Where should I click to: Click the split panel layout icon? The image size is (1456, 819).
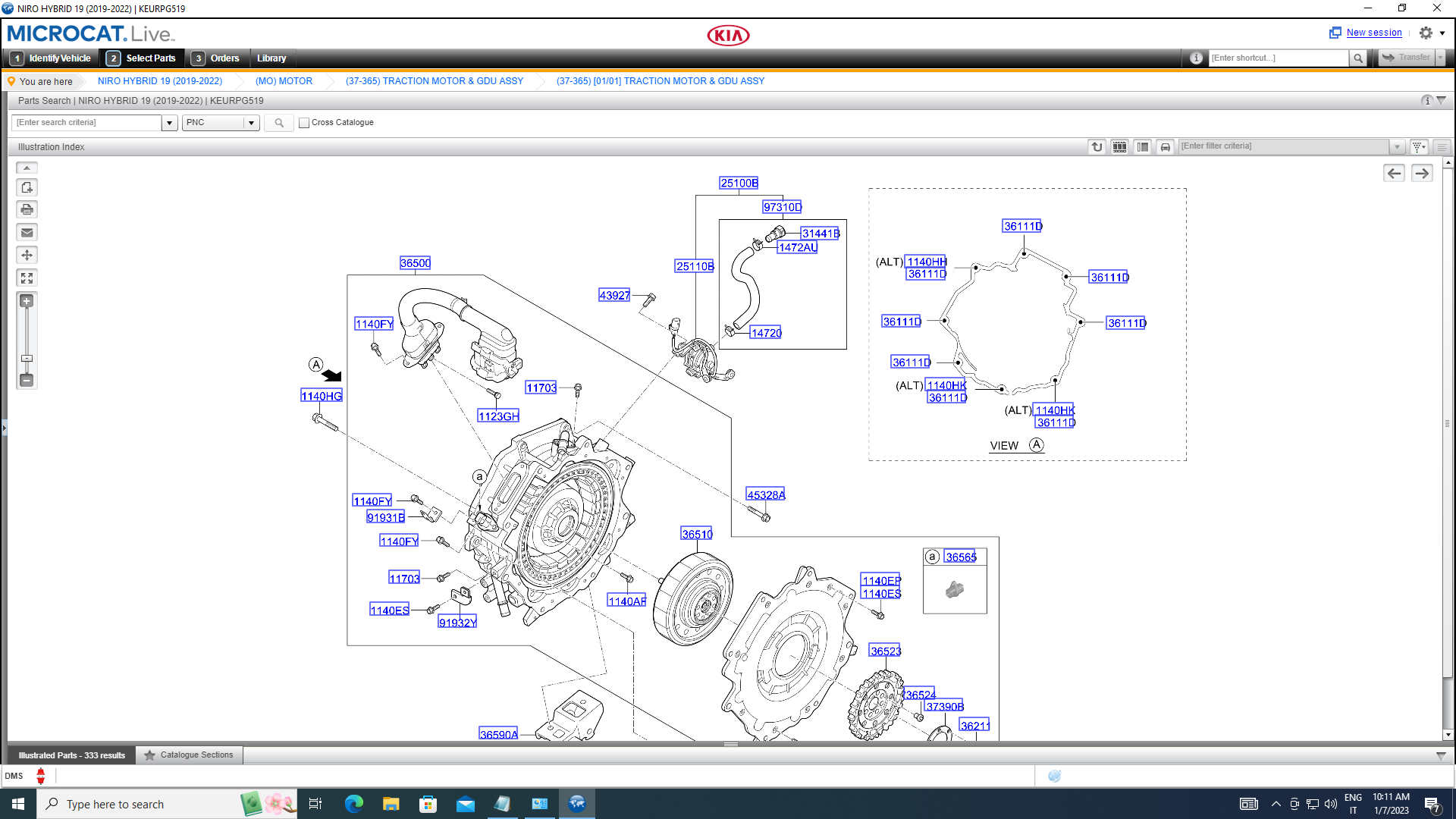pos(1142,146)
